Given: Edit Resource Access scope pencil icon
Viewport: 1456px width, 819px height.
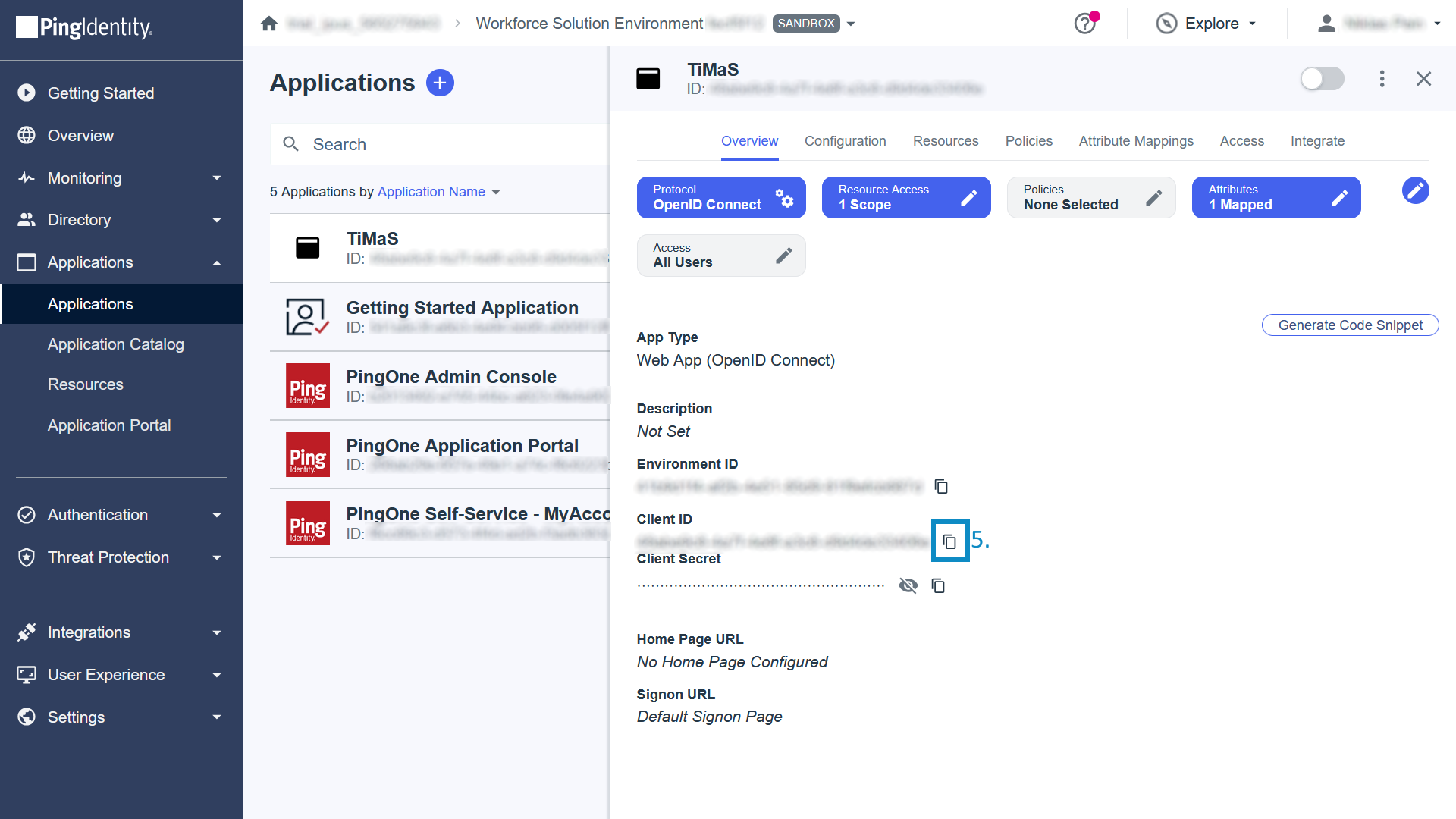Looking at the screenshot, I should (968, 198).
